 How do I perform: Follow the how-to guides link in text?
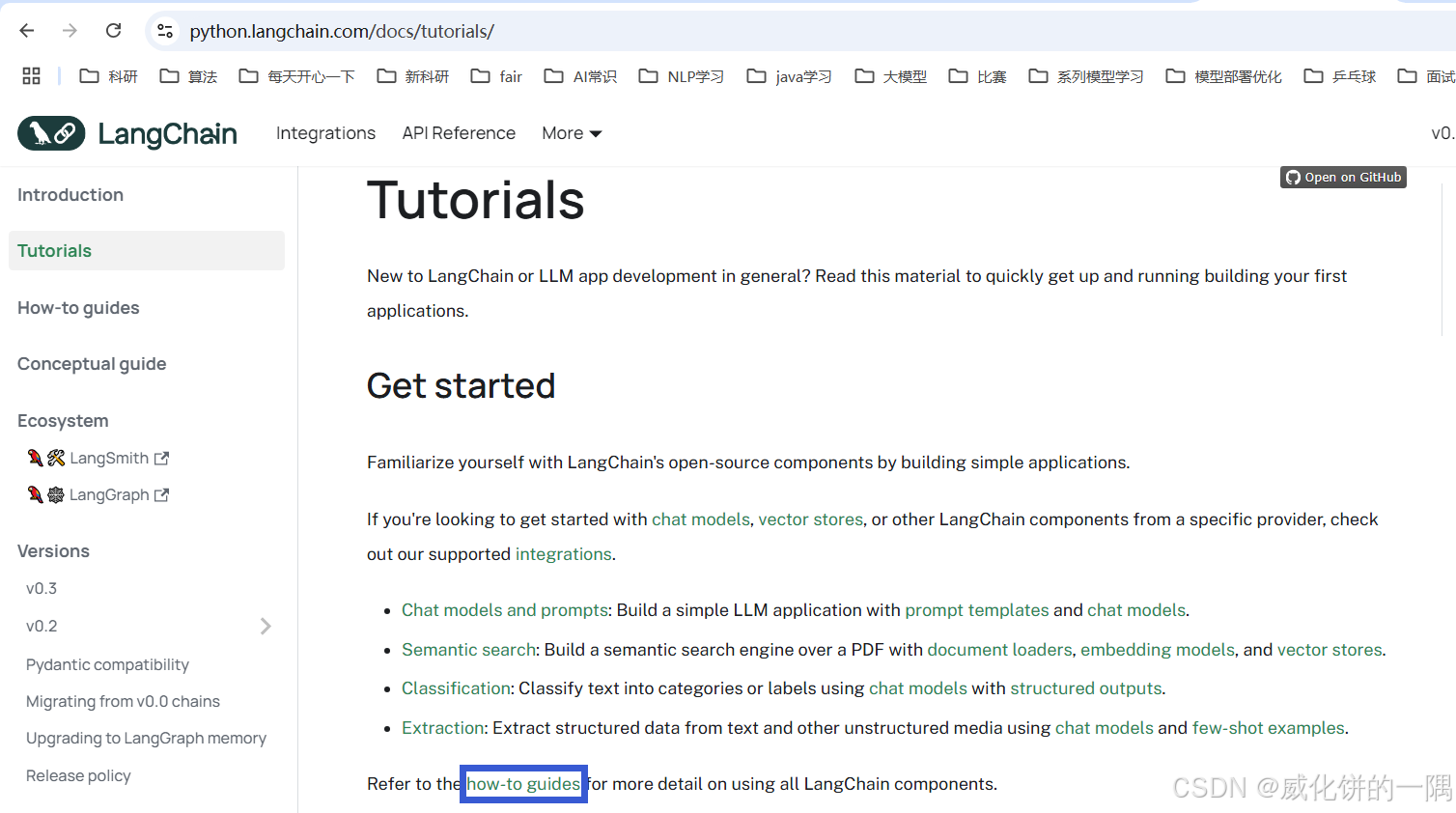point(523,784)
